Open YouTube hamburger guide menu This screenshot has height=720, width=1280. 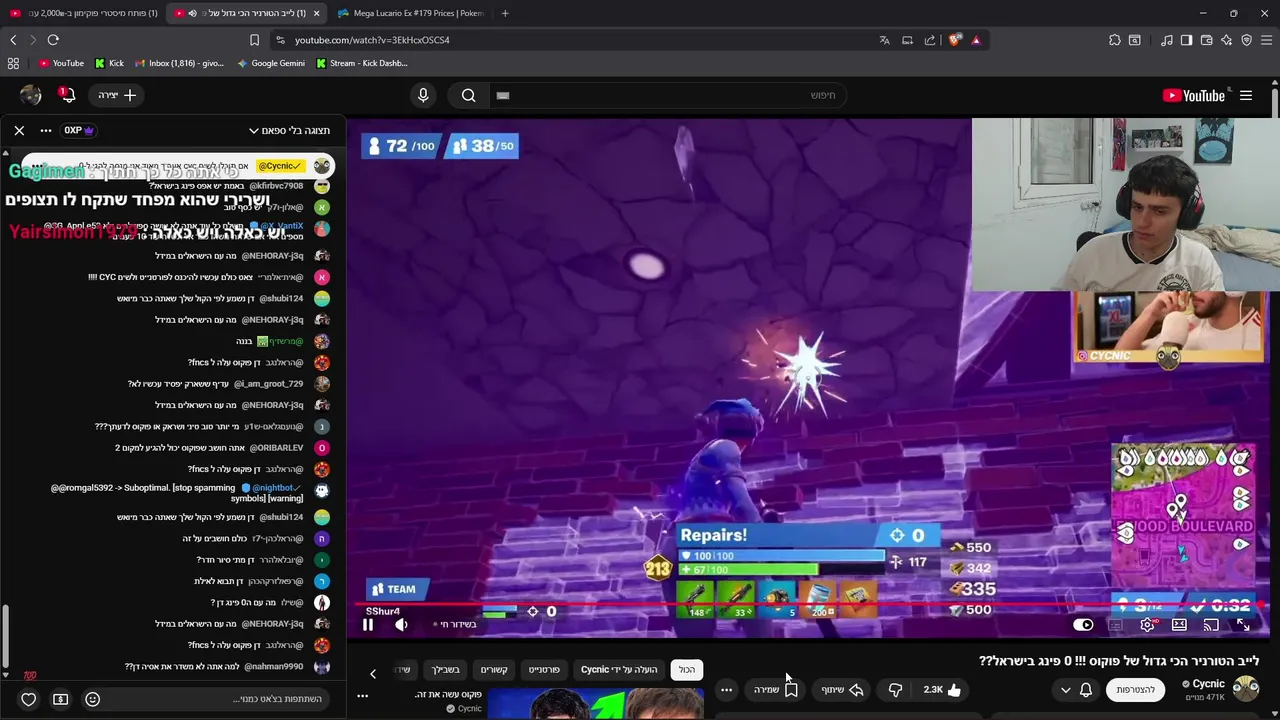tap(1246, 96)
